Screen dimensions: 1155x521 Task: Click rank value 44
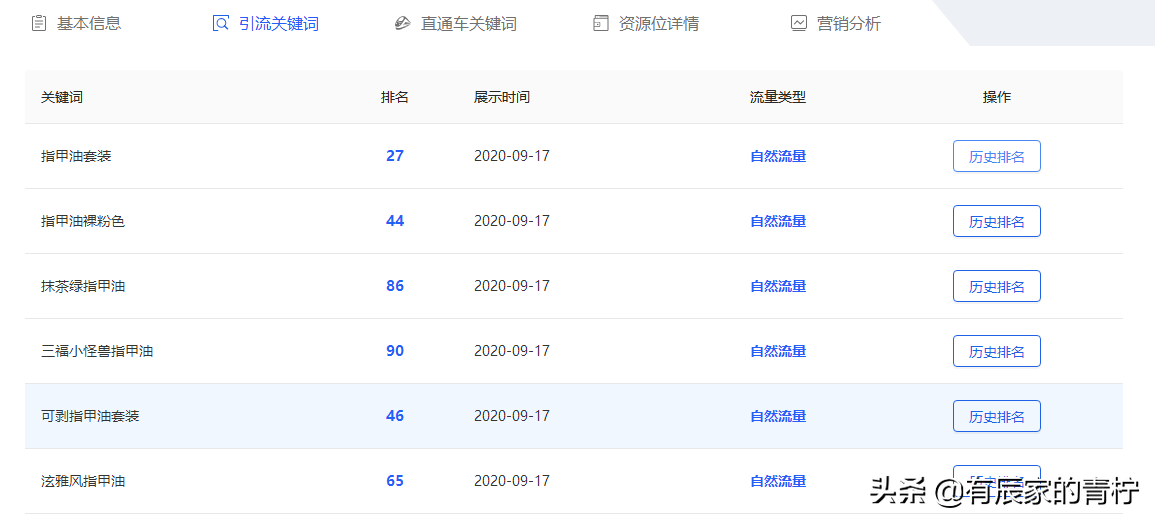[x=395, y=221]
